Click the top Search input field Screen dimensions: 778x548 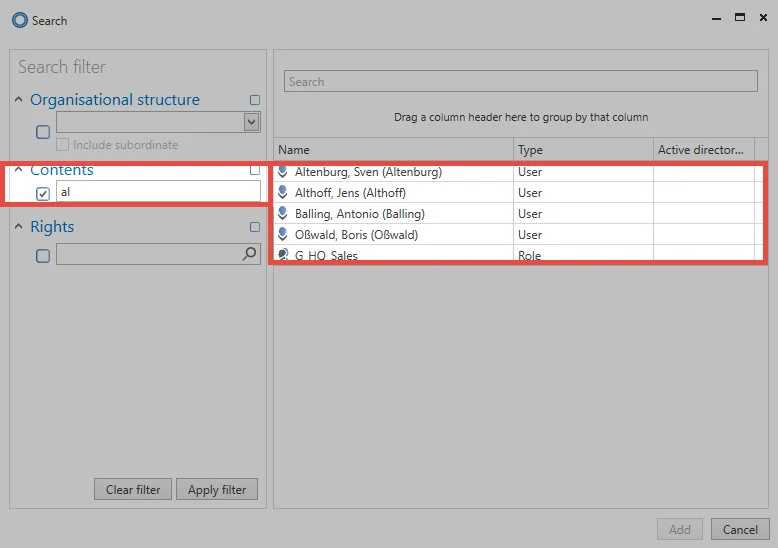click(520, 81)
